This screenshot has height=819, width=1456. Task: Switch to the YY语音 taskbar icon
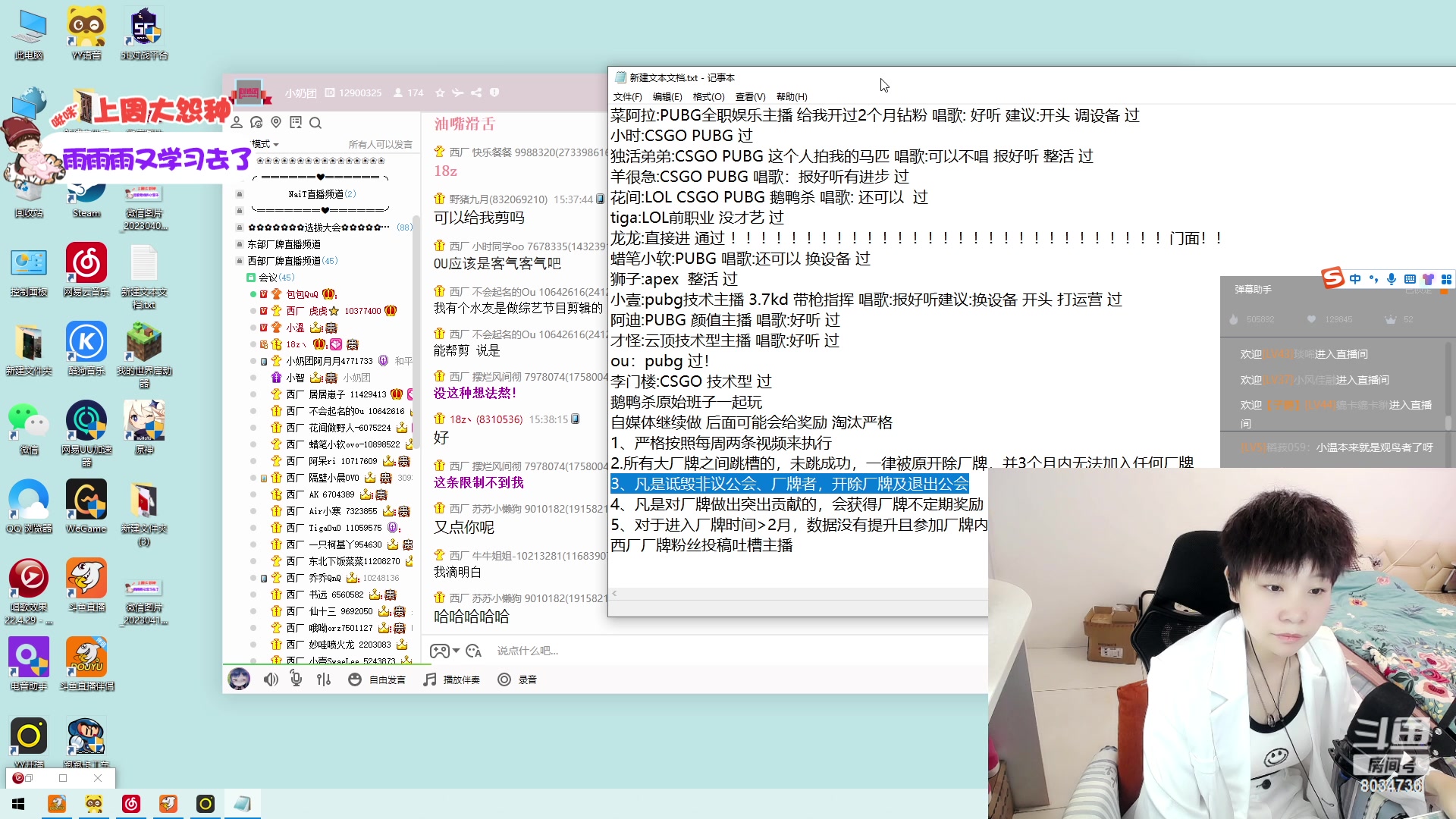[94, 804]
